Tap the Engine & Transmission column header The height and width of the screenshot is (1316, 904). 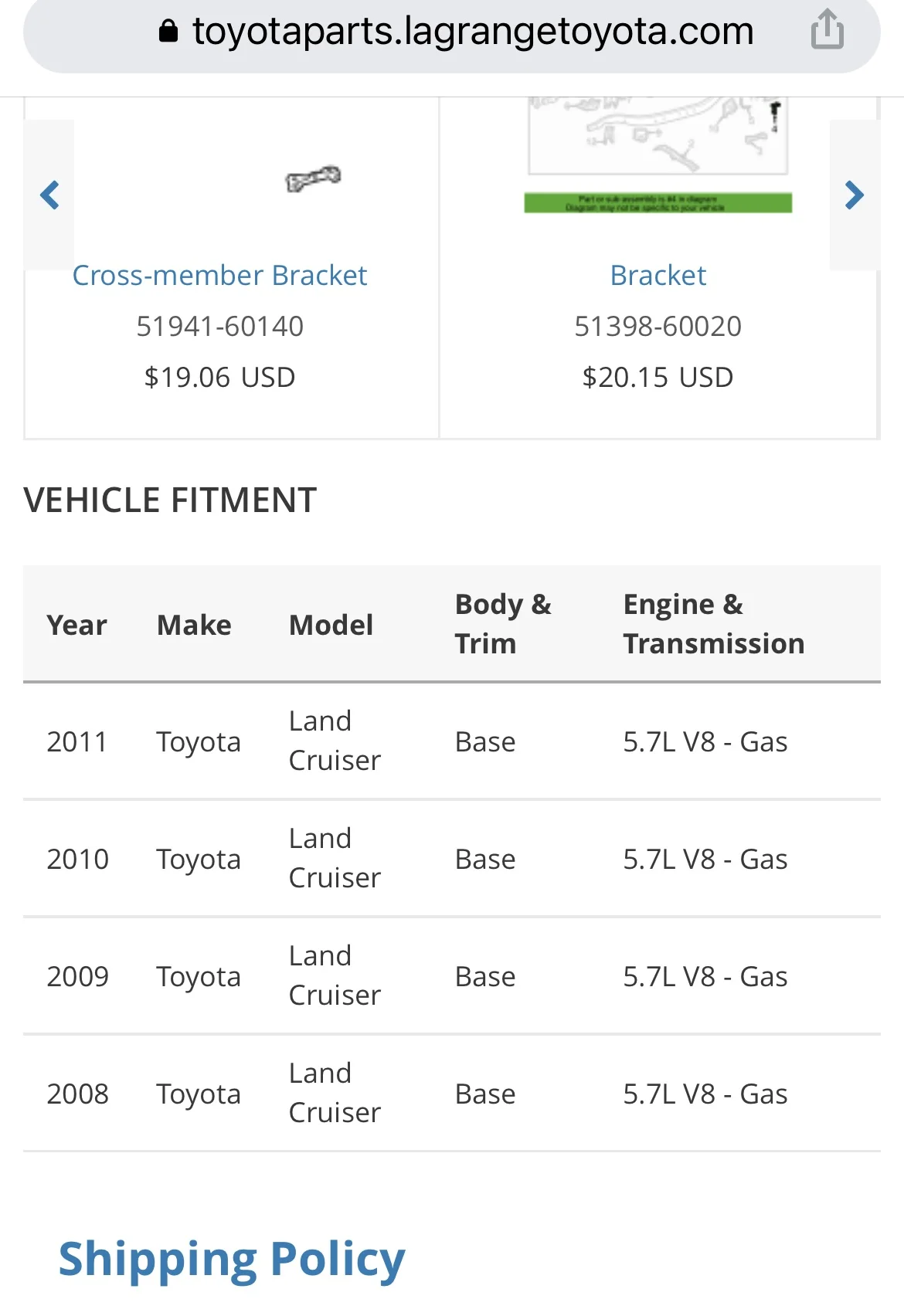713,624
